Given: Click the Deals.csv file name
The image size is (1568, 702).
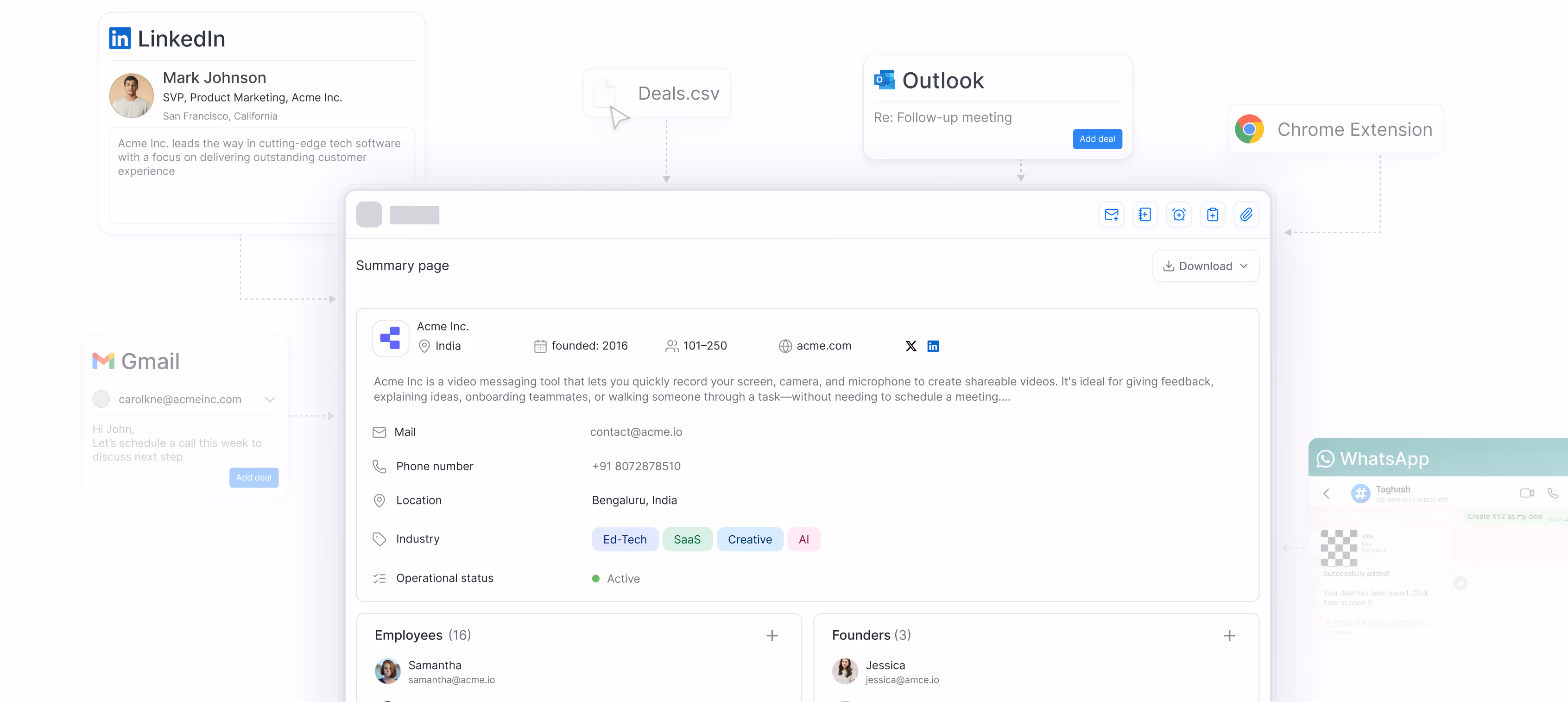Looking at the screenshot, I should 679,94.
